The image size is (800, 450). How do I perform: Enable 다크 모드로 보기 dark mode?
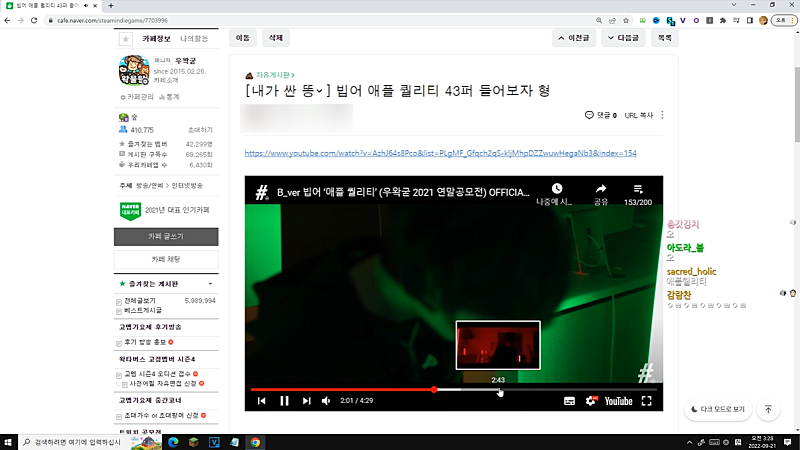(718, 409)
